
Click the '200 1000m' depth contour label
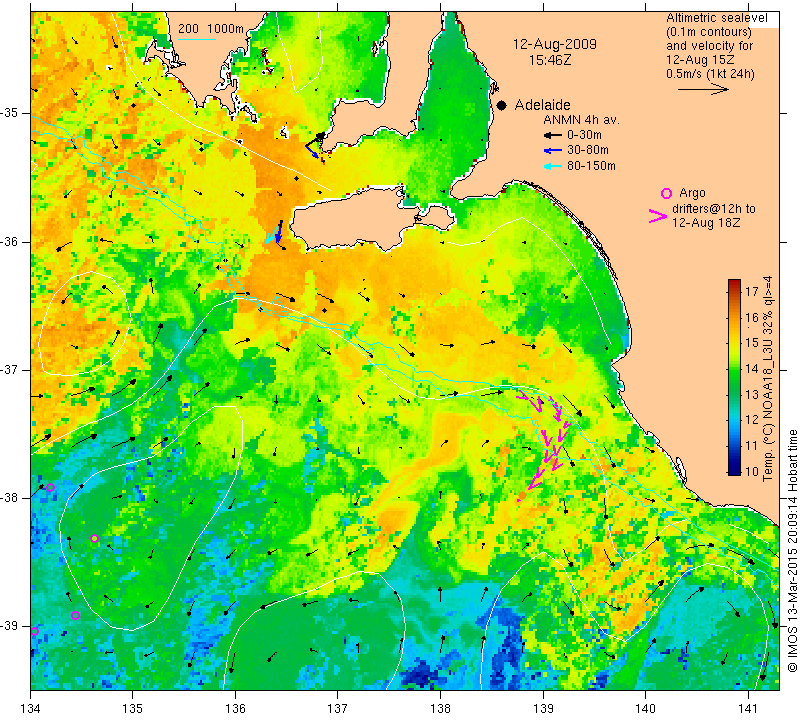coord(211,29)
